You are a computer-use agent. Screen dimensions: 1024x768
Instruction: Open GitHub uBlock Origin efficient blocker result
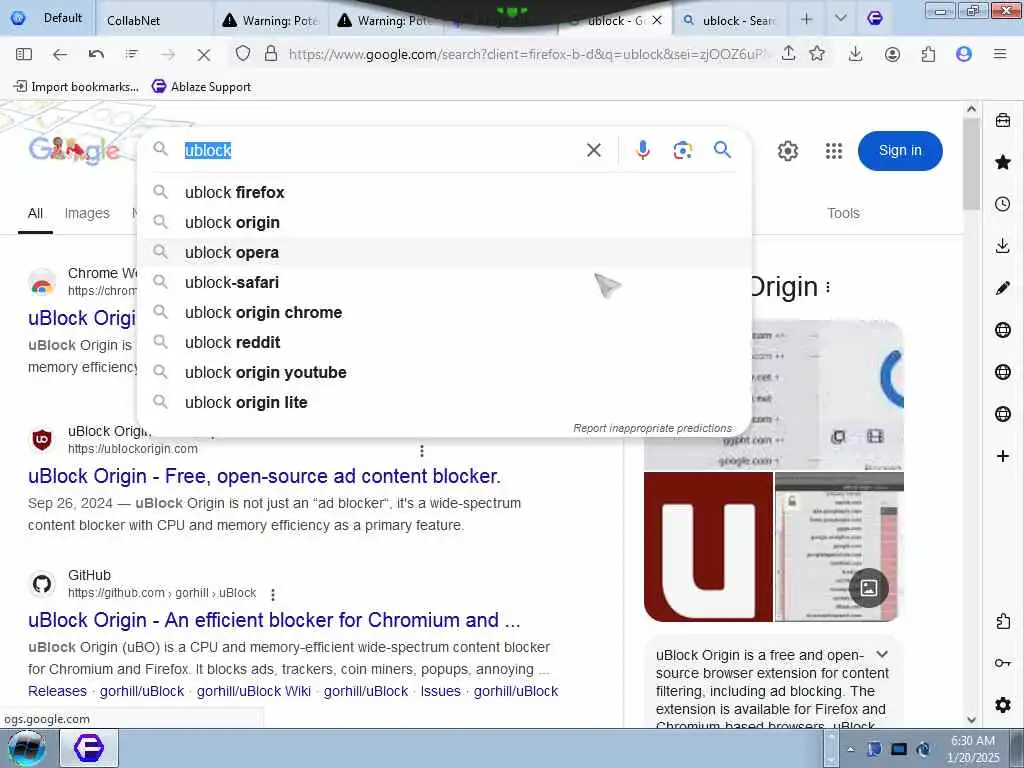pyautogui.click(x=274, y=620)
